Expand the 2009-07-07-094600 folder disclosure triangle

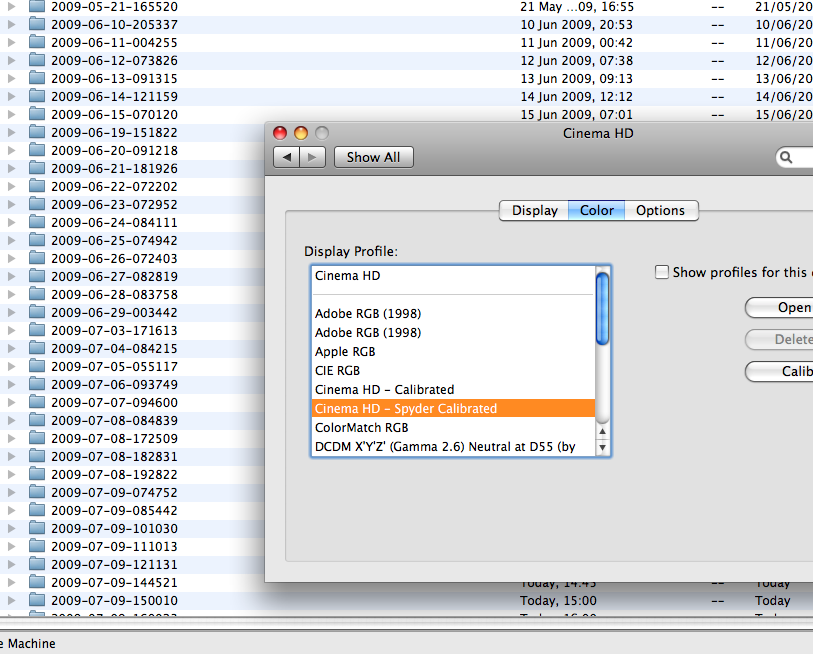11,402
